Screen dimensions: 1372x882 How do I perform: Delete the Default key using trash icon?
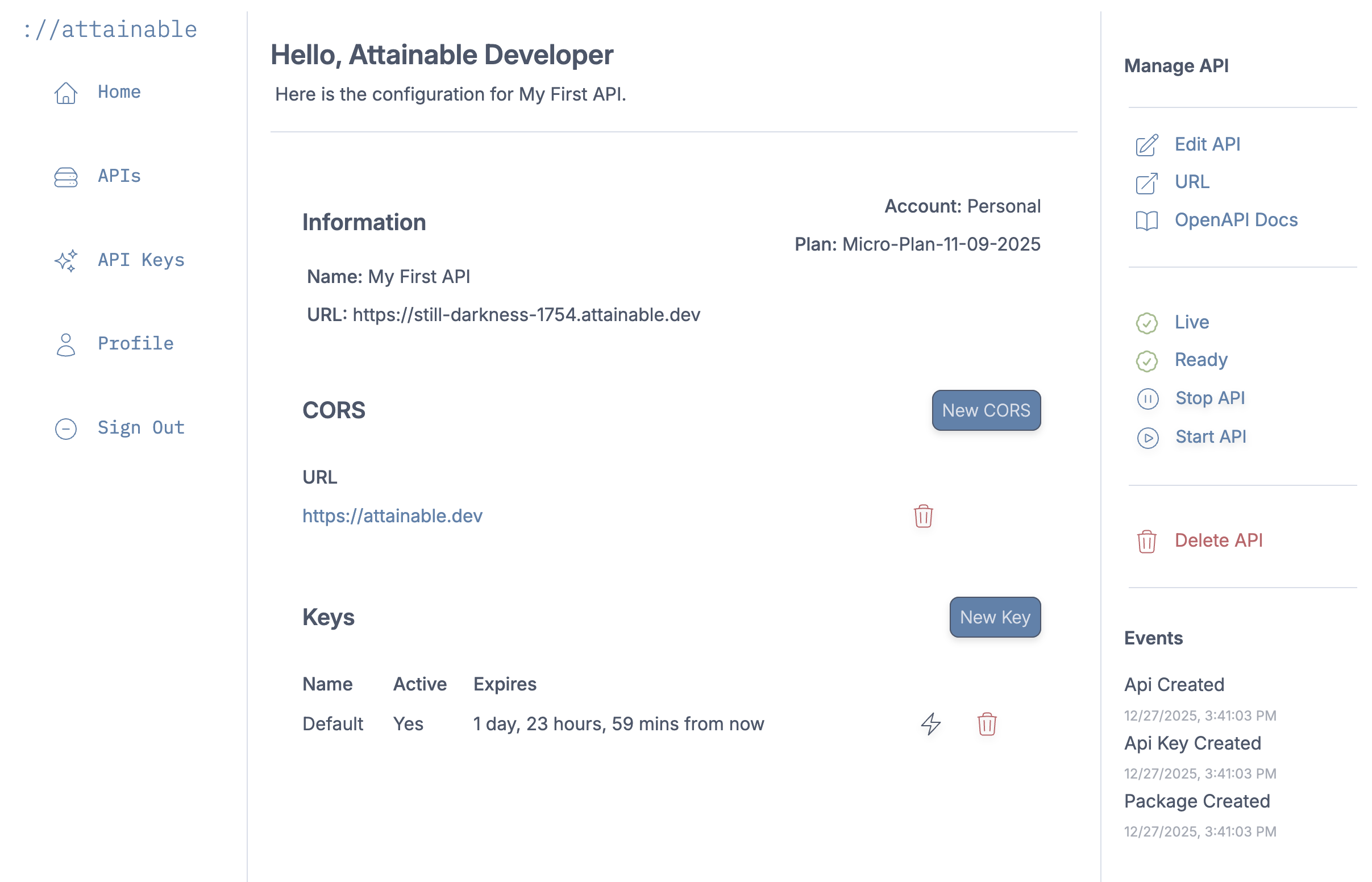coord(986,724)
